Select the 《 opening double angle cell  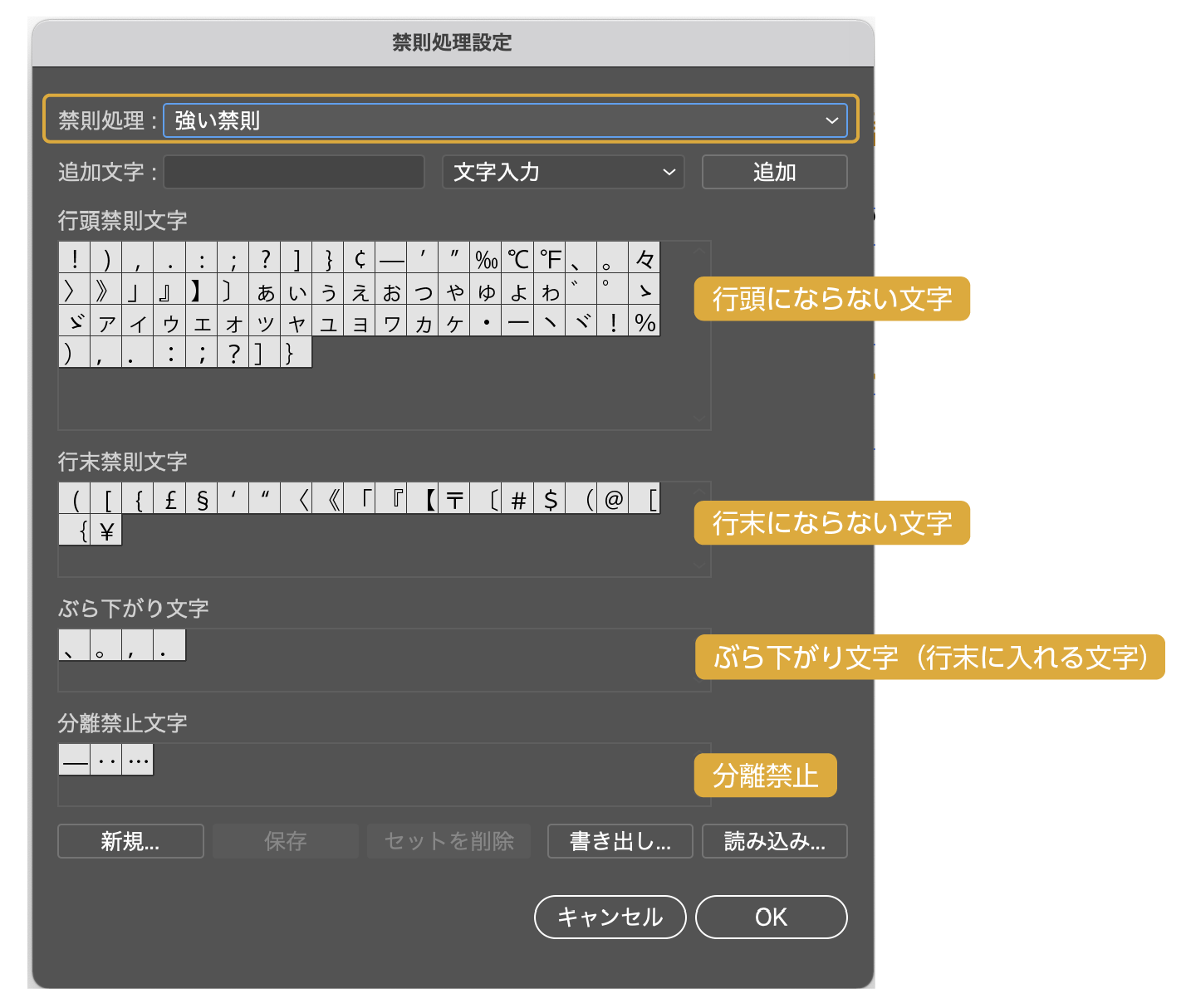point(328,498)
